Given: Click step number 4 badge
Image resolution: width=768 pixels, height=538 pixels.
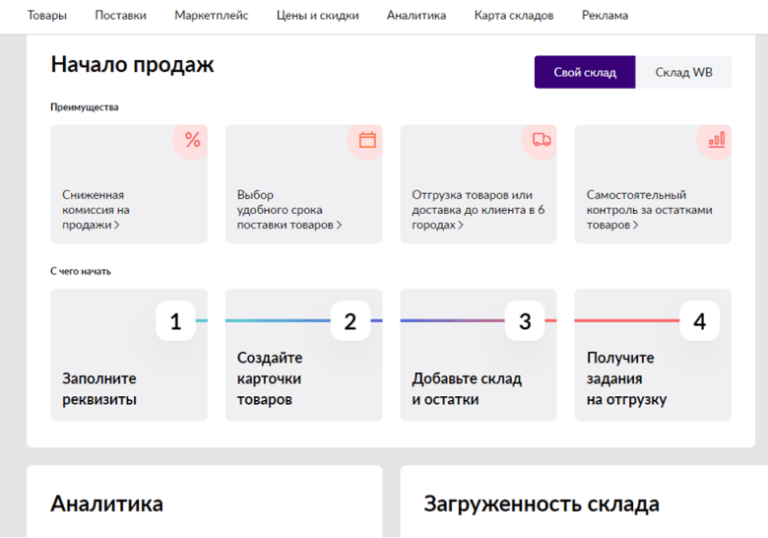Looking at the screenshot, I should click(699, 322).
